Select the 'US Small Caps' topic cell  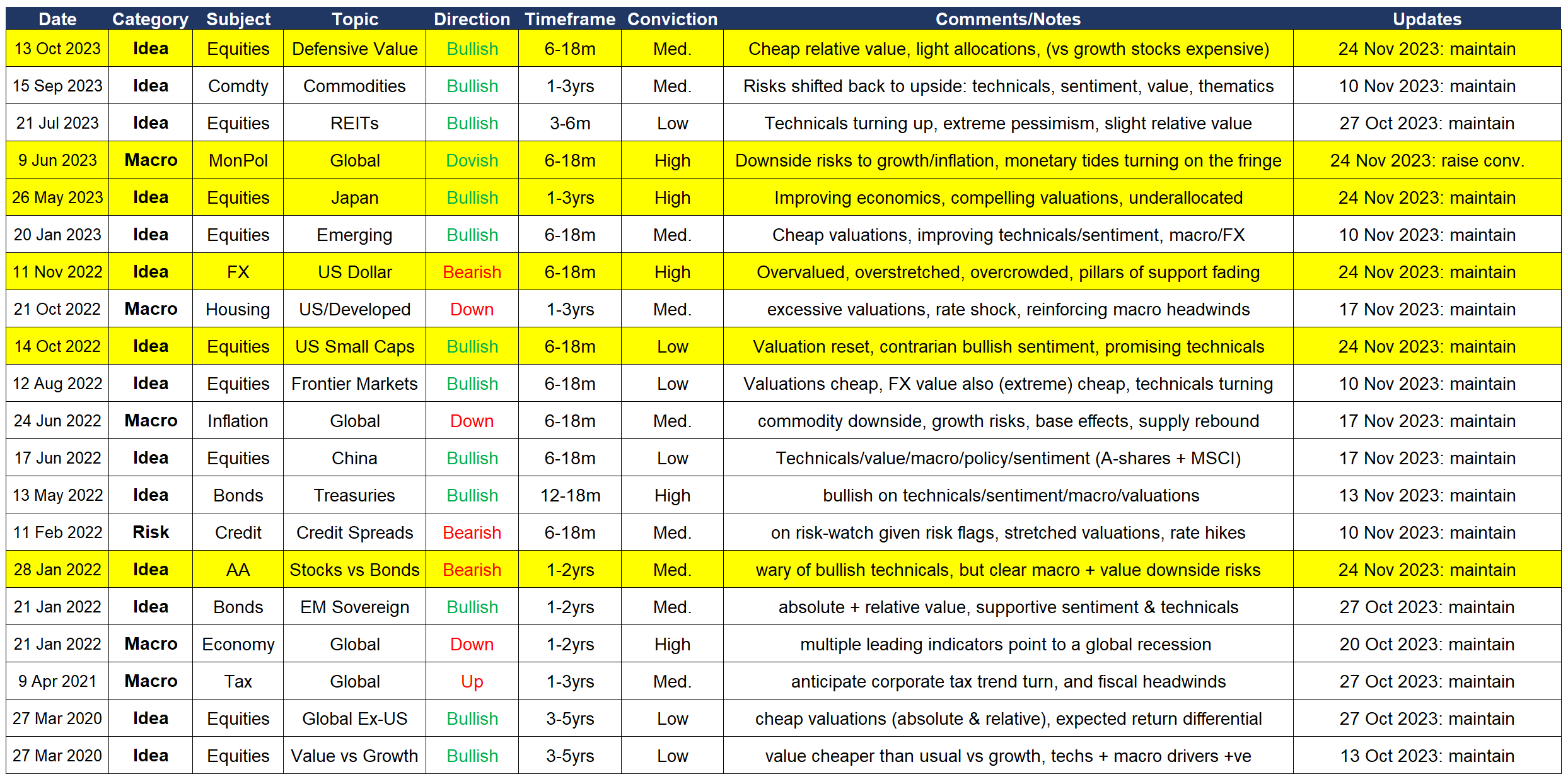pos(354,346)
